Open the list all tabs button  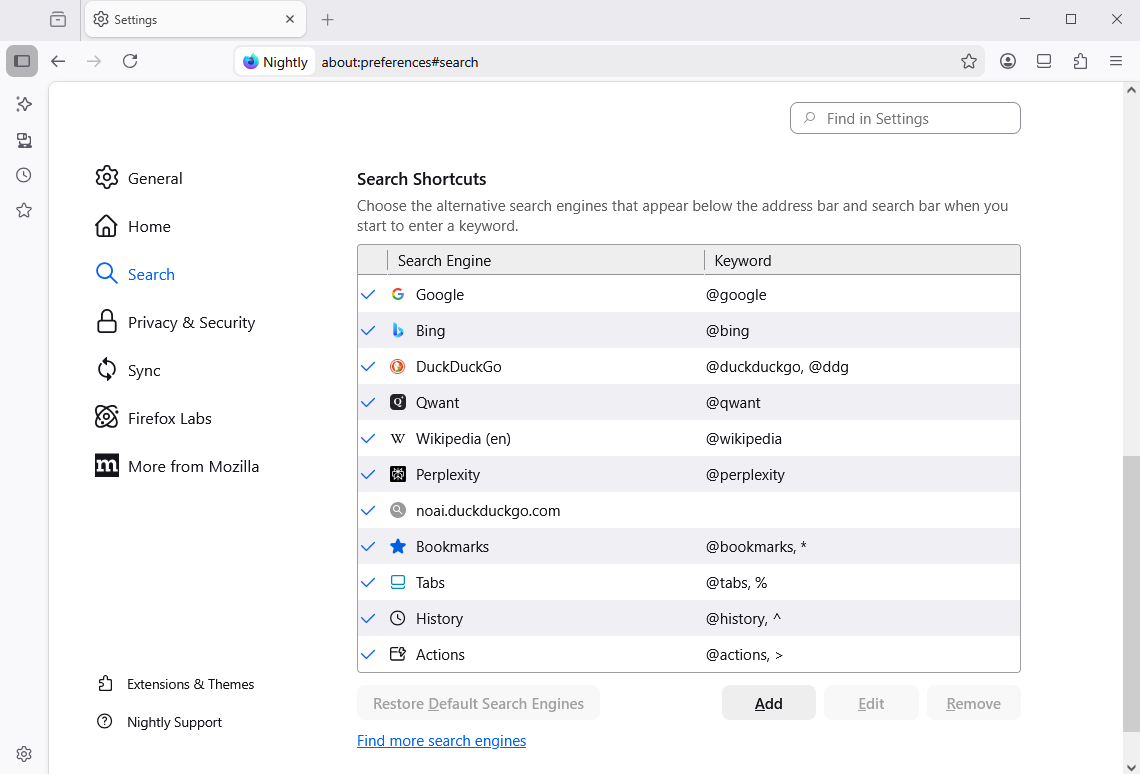pos(58,19)
